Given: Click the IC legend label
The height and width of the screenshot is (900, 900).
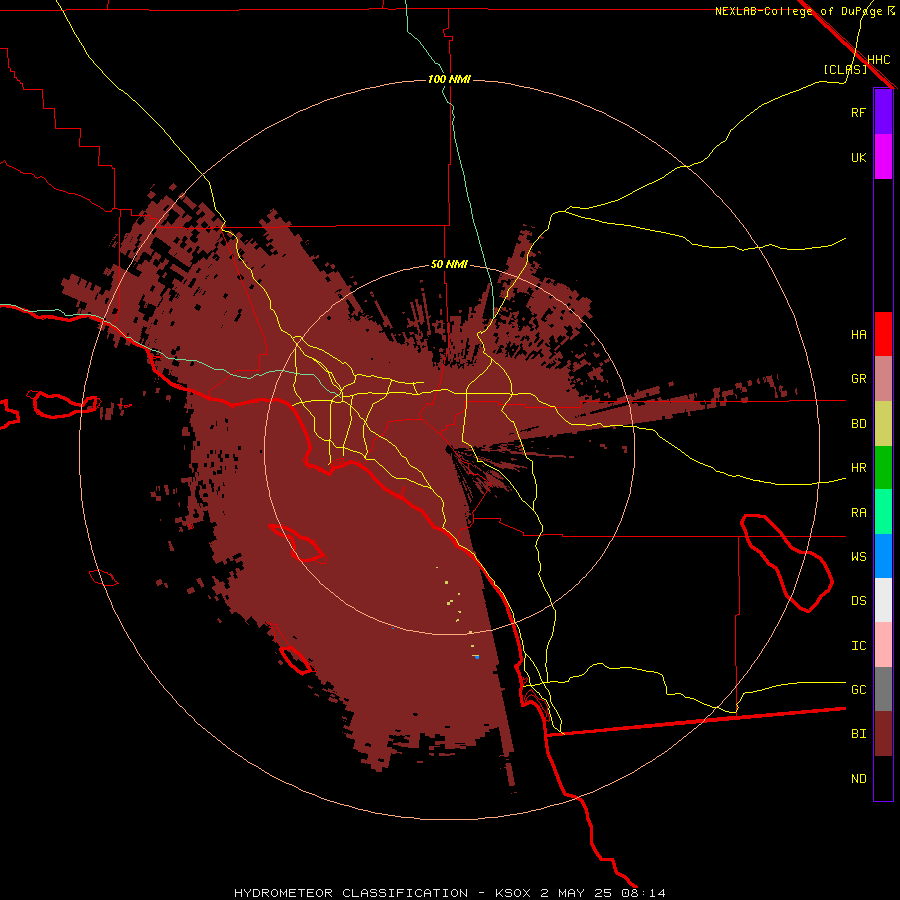Looking at the screenshot, I should pyautogui.click(x=858, y=646).
